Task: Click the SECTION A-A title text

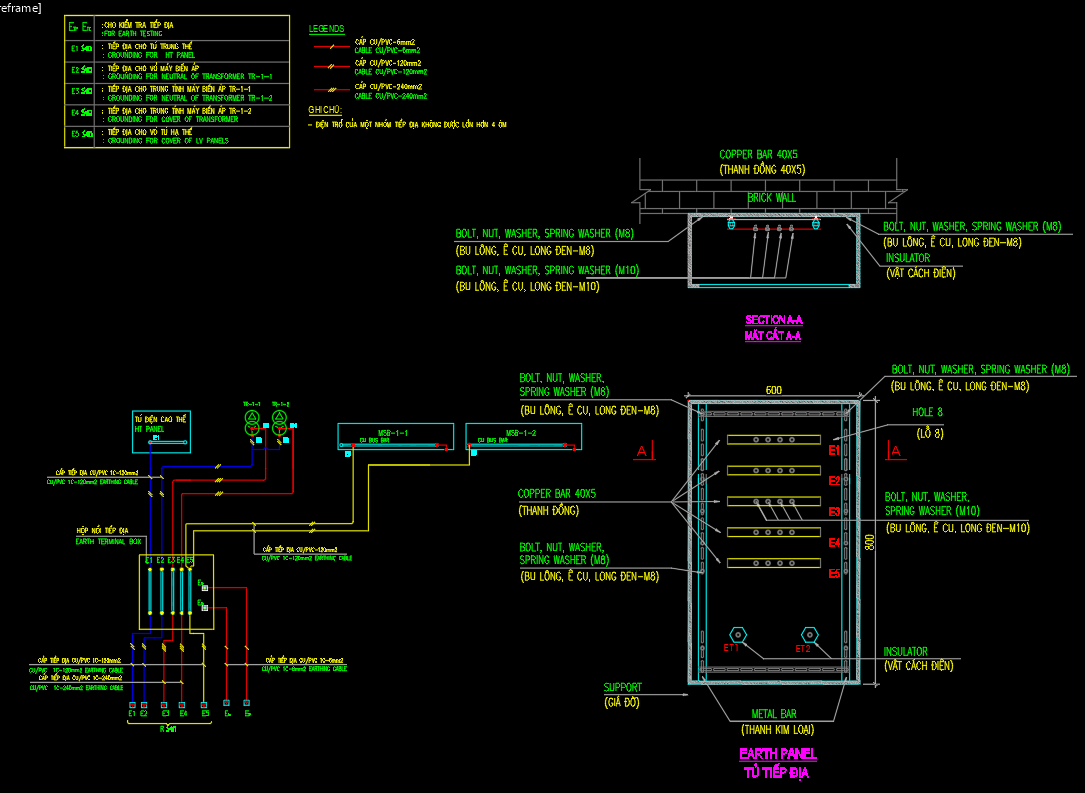Action: click(x=773, y=320)
